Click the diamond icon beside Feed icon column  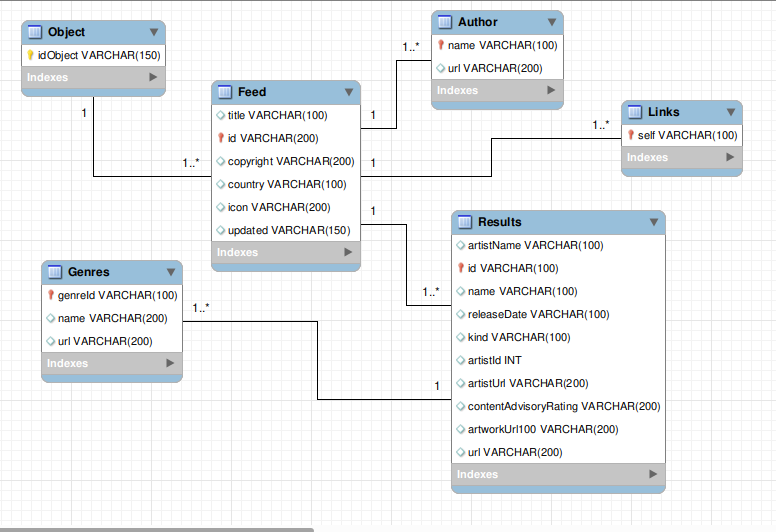221,207
